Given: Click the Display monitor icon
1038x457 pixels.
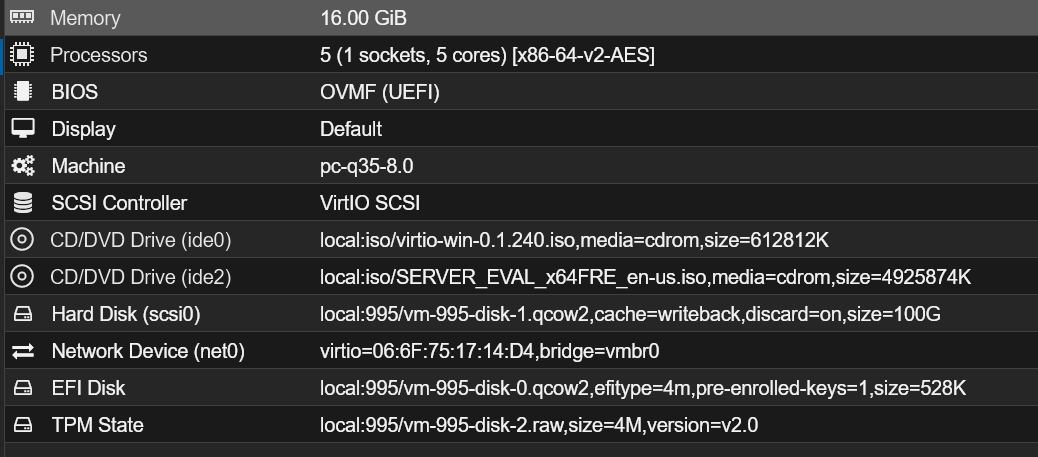Looking at the screenshot, I should (x=22, y=129).
